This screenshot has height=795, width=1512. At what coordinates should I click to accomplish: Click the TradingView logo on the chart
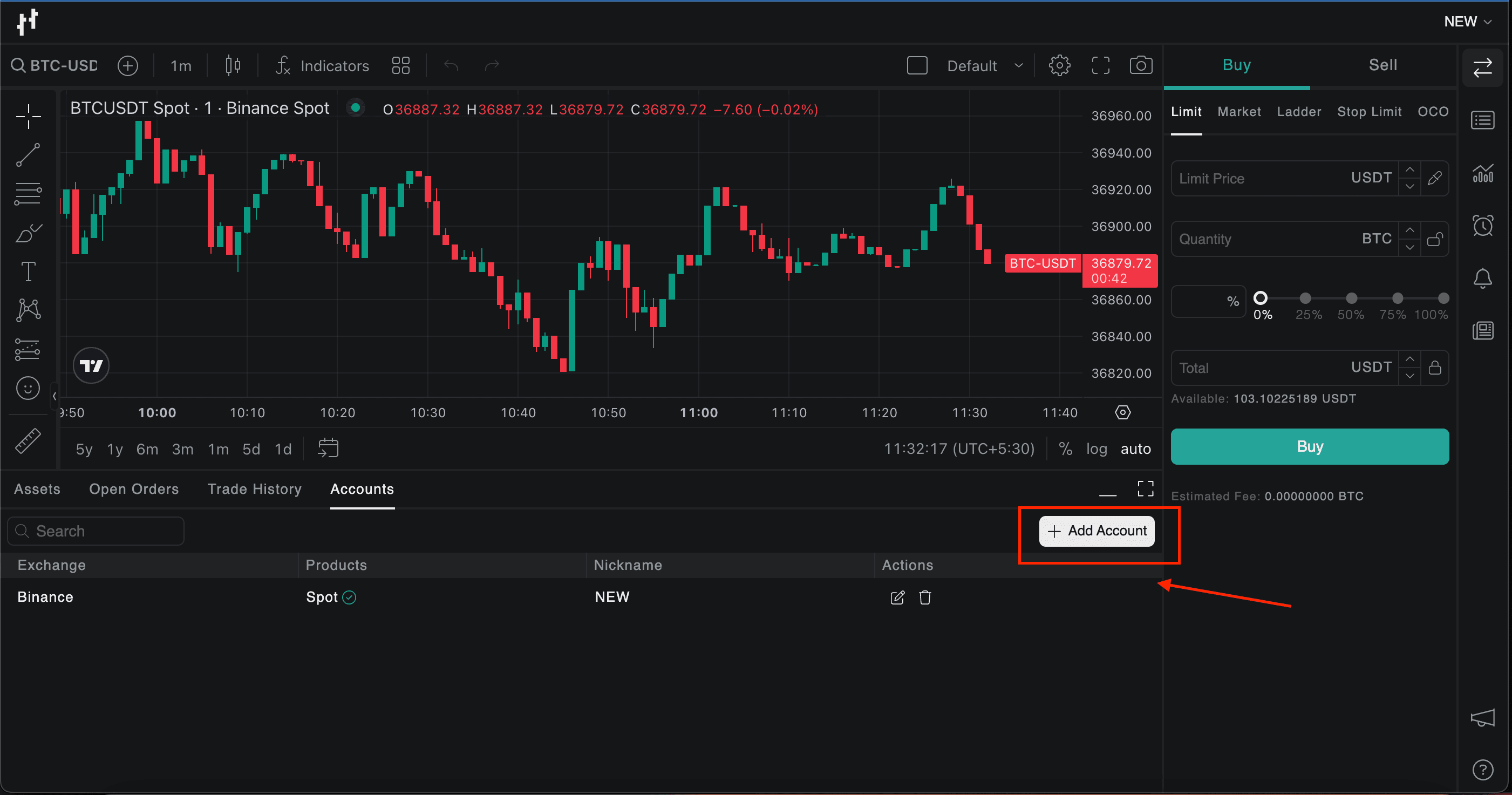click(91, 365)
